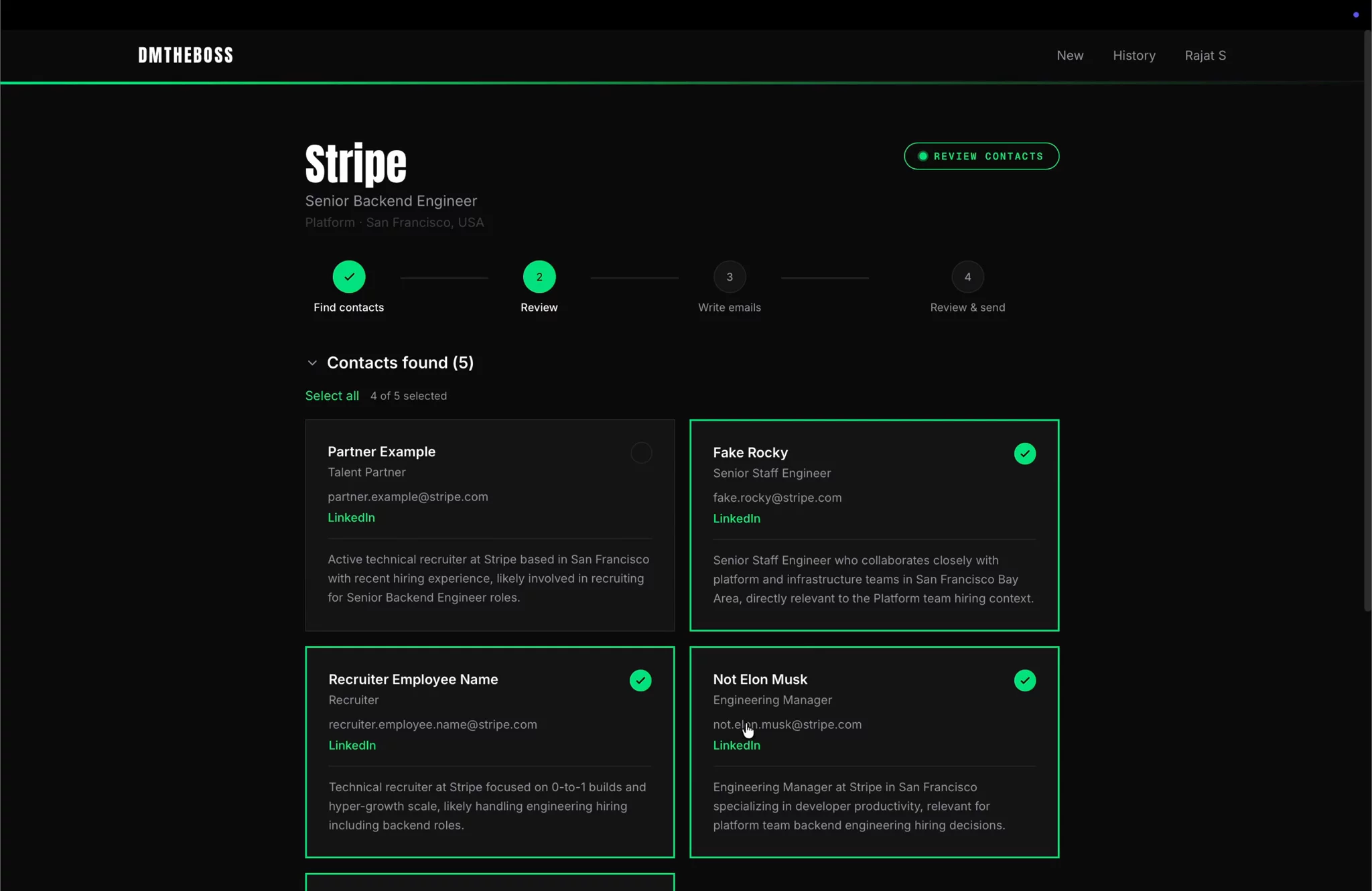Click the Partner Example contact name
This screenshot has height=891, width=1372.
pos(381,452)
